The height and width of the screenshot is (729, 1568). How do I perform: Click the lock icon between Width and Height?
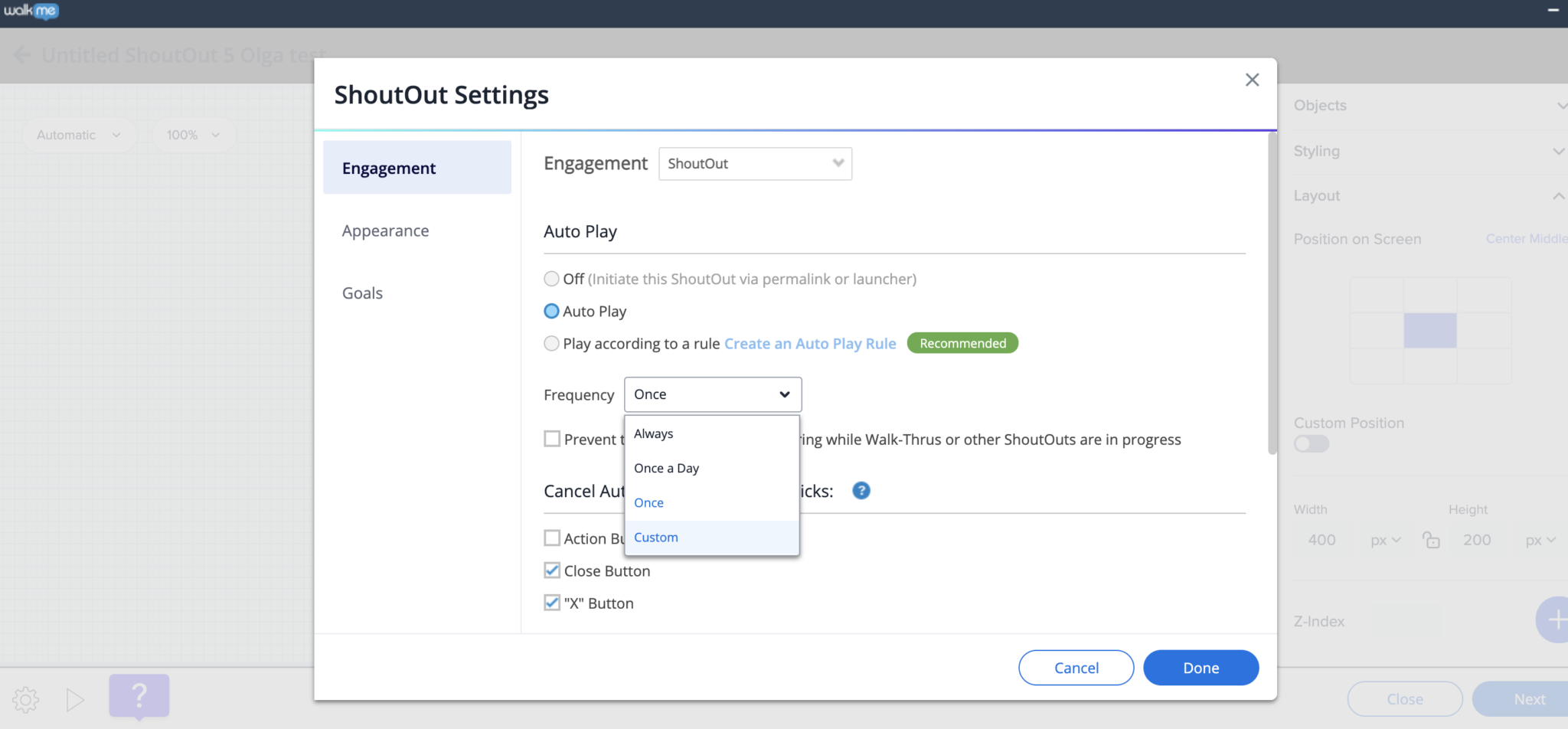point(1432,540)
